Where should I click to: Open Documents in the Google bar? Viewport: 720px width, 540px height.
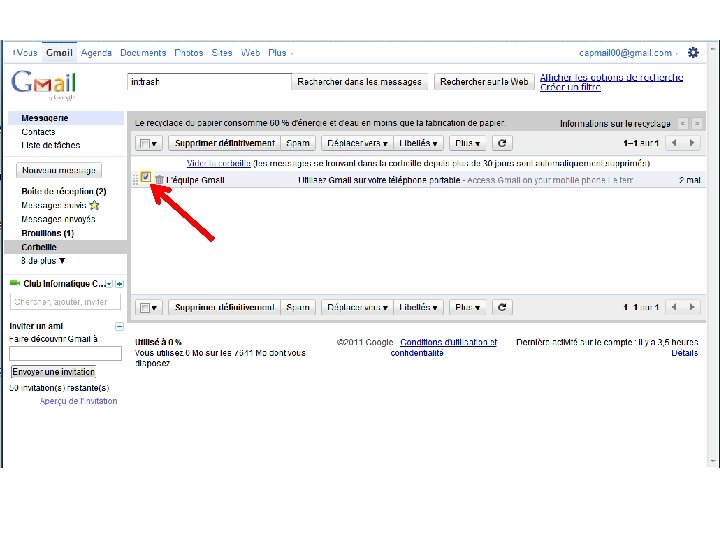(x=143, y=53)
